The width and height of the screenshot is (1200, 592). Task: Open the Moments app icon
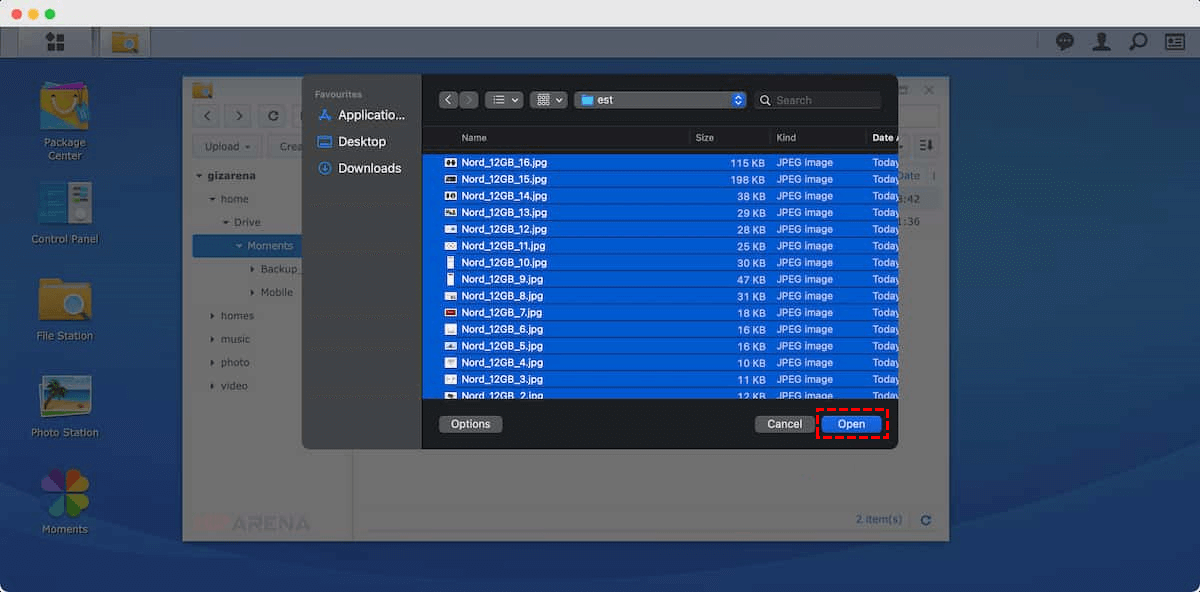click(x=64, y=502)
